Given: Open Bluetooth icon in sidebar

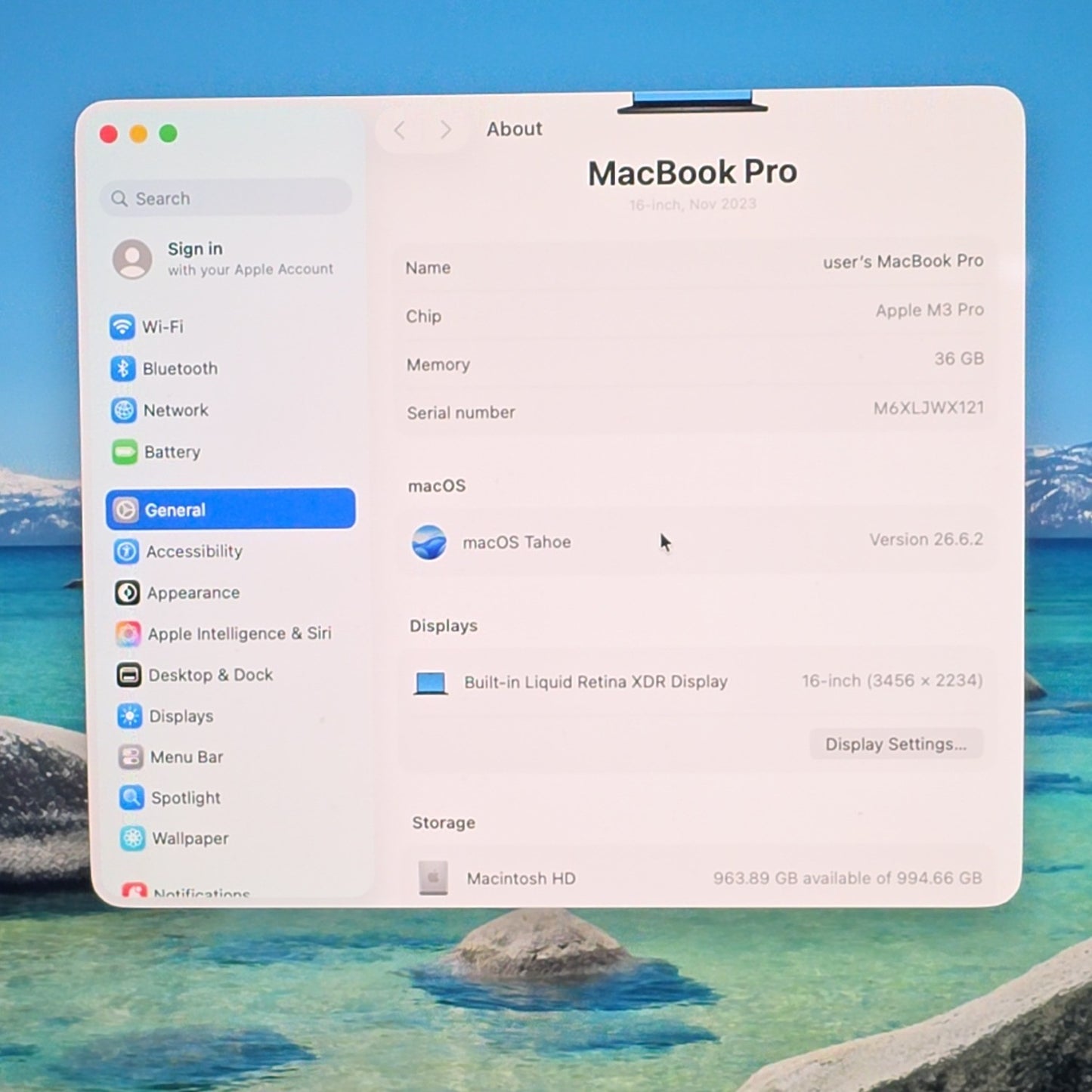Looking at the screenshot, I should tap(122, 369).
